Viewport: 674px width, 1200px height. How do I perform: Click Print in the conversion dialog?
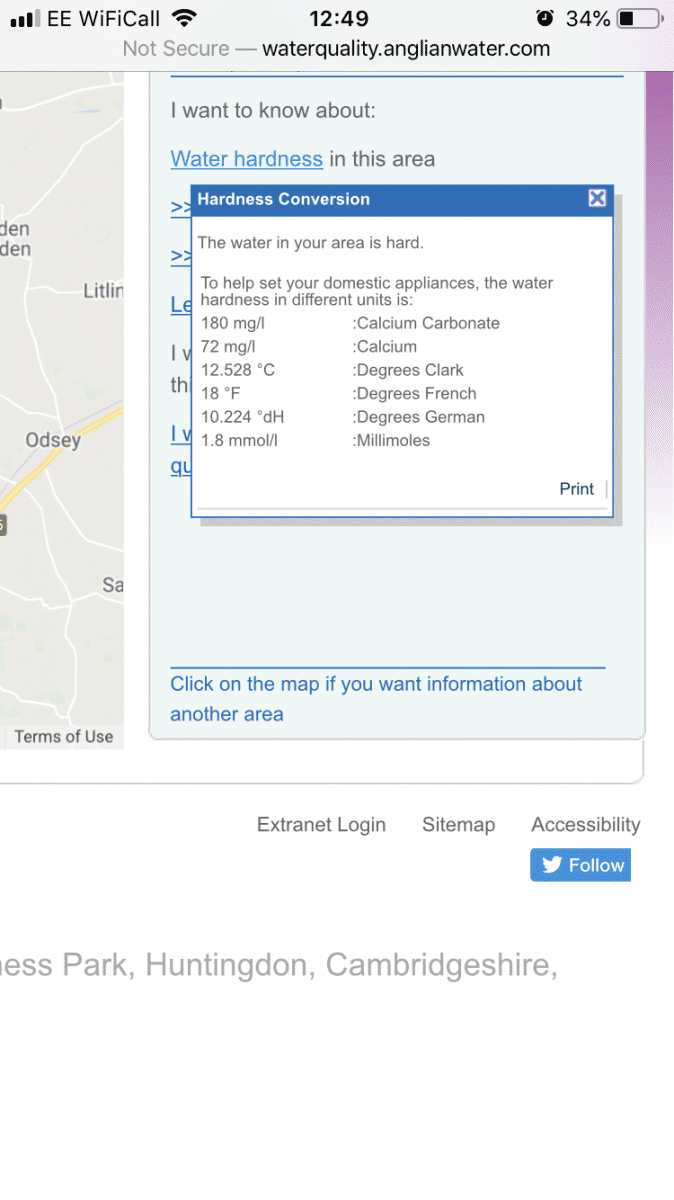(x=577, y=489)
